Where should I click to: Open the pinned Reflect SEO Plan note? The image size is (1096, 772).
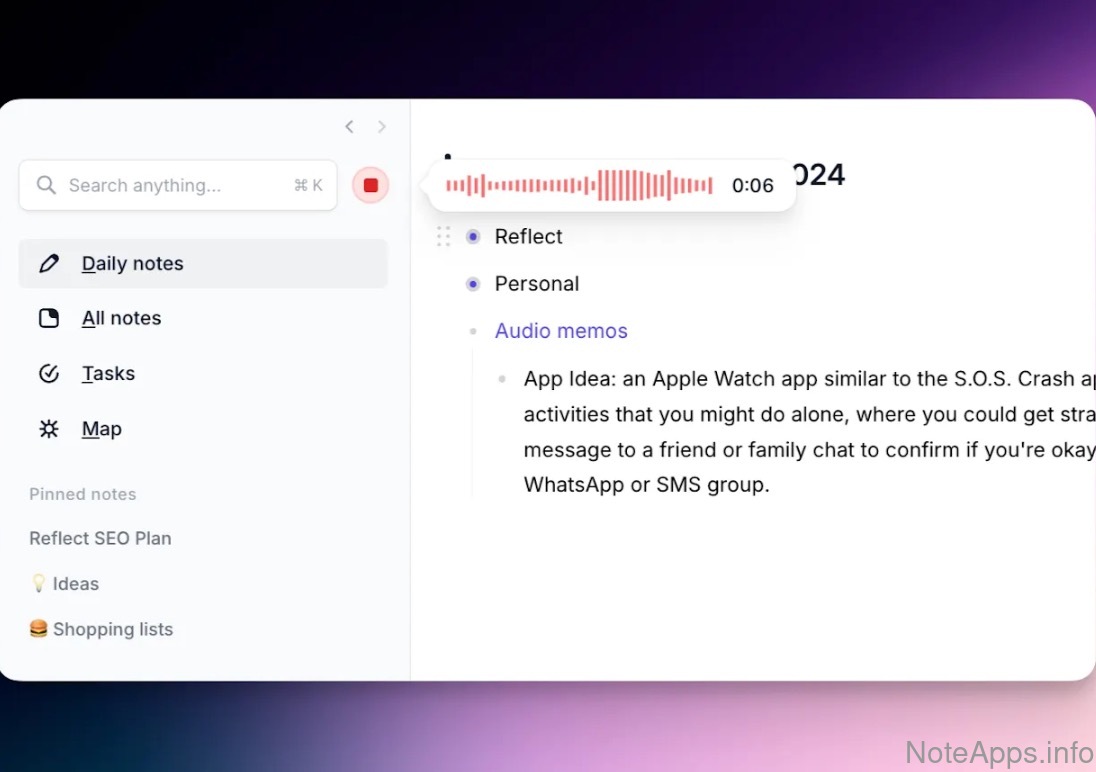(x=100, y=538)
